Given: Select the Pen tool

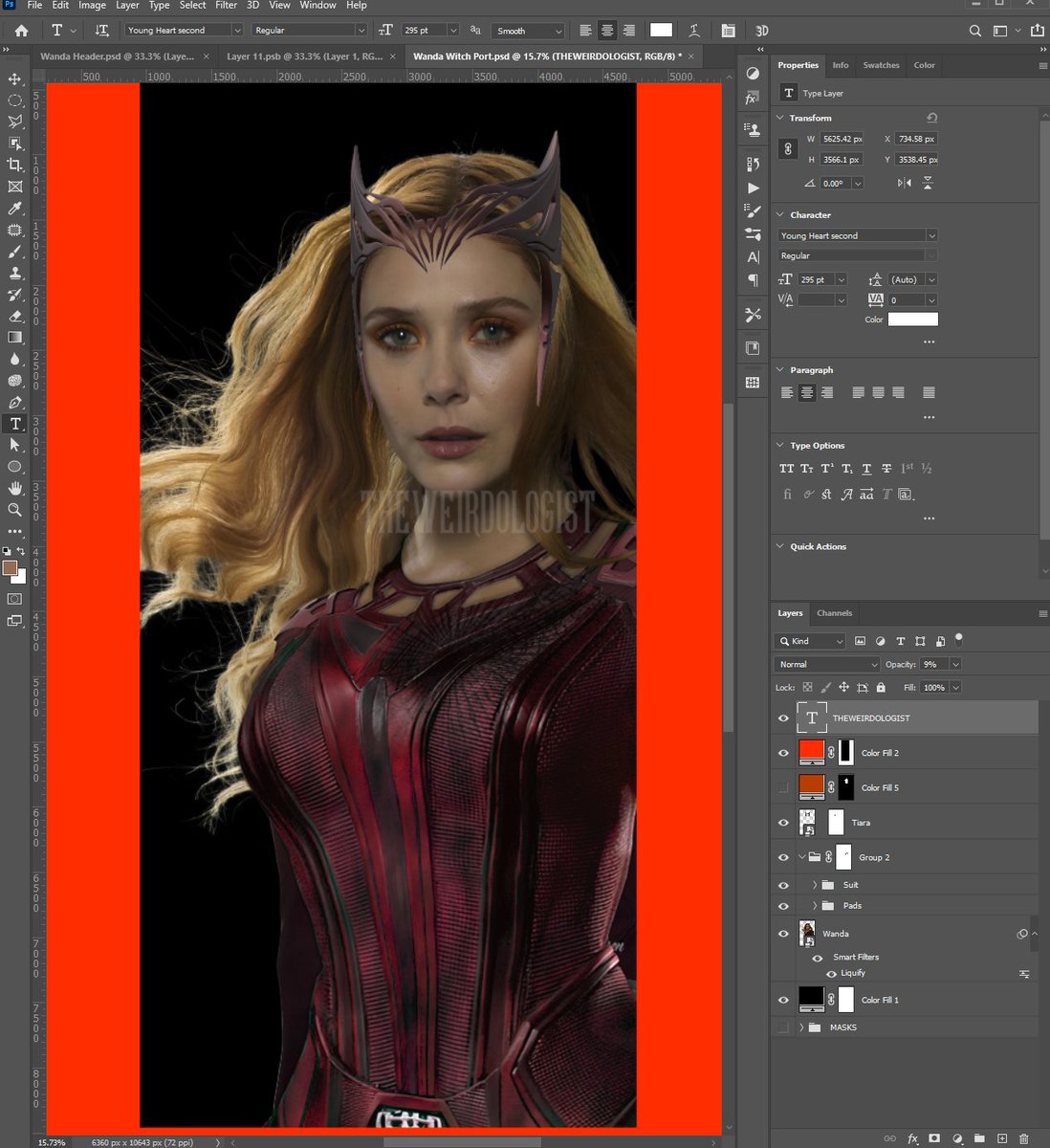Looking at the screenshot, I should coord(15,402).
